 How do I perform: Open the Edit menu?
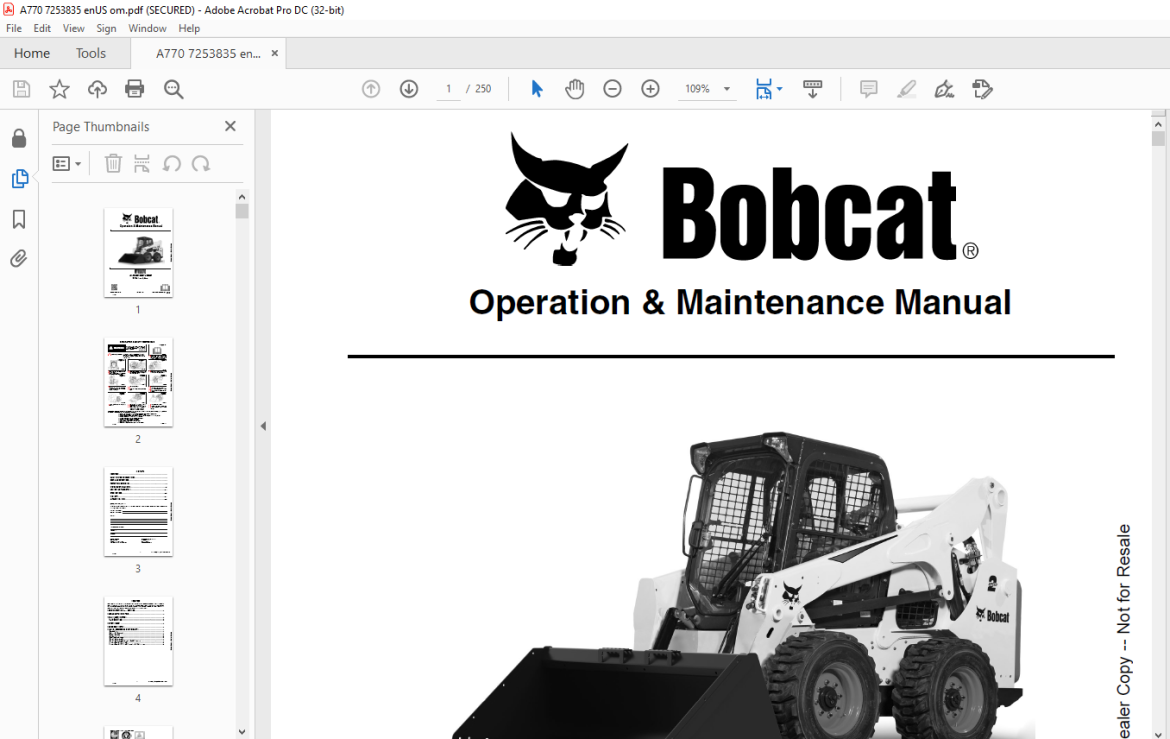point(42,28)
